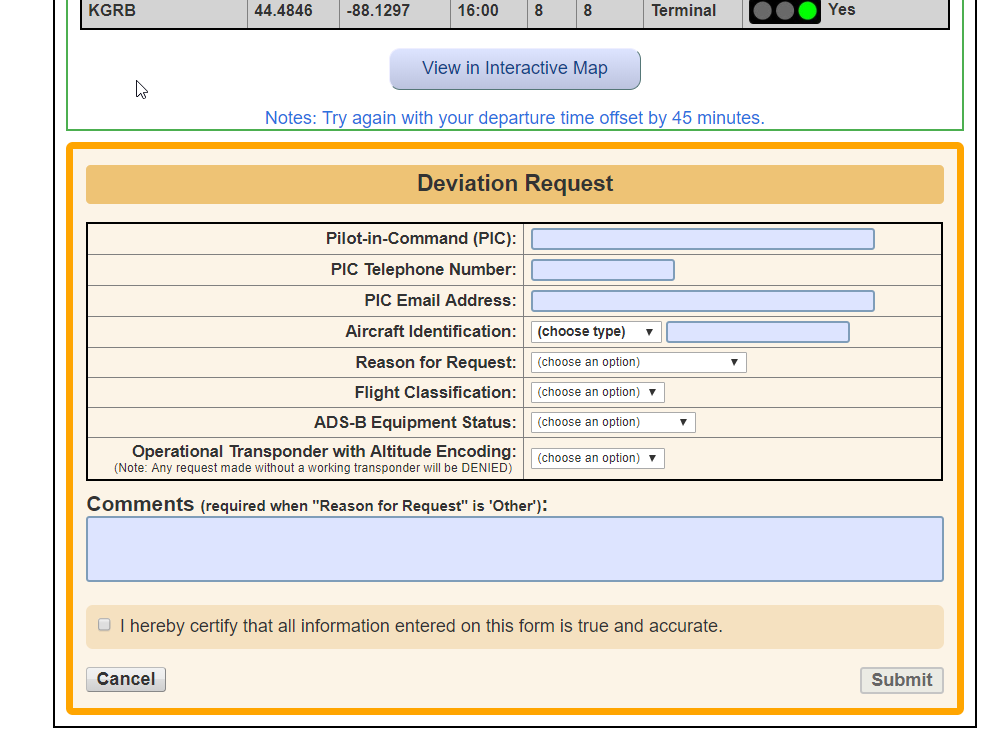990x742 pixels.
Task: Click the Yes label beside the status lights
Action: 841,10
